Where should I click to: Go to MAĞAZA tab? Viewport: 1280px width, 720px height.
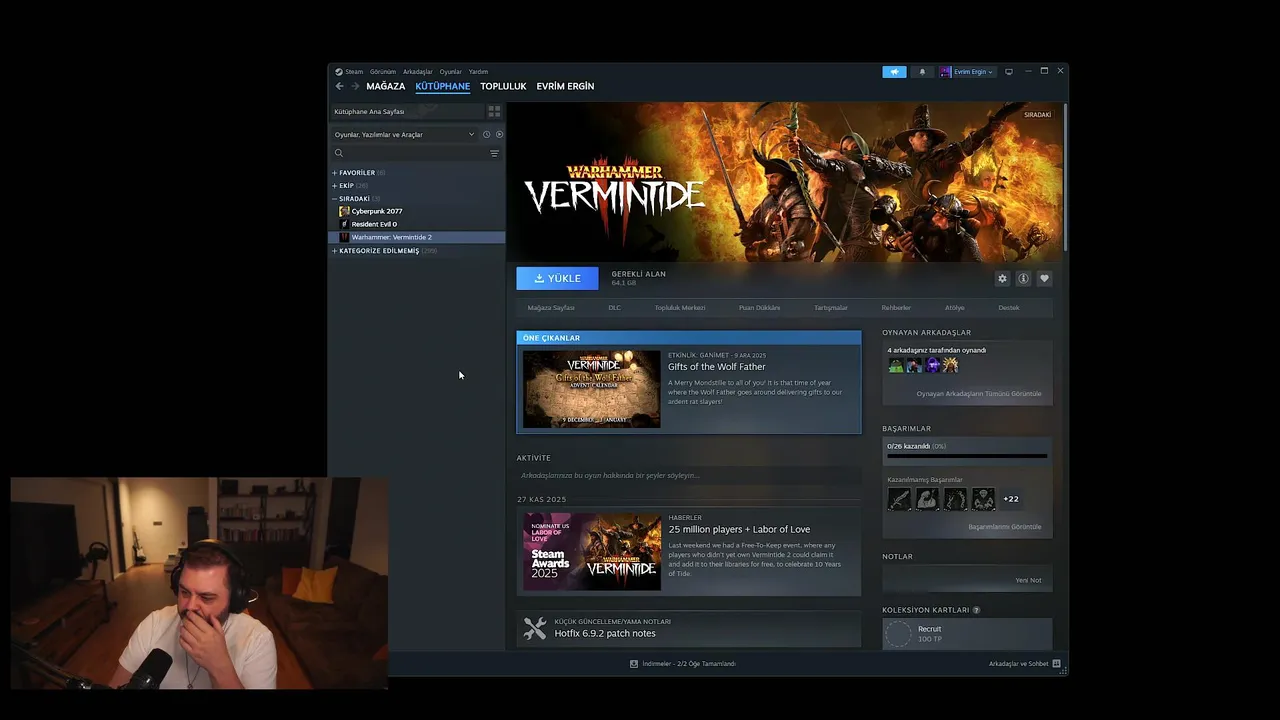(x=385, y=86)
